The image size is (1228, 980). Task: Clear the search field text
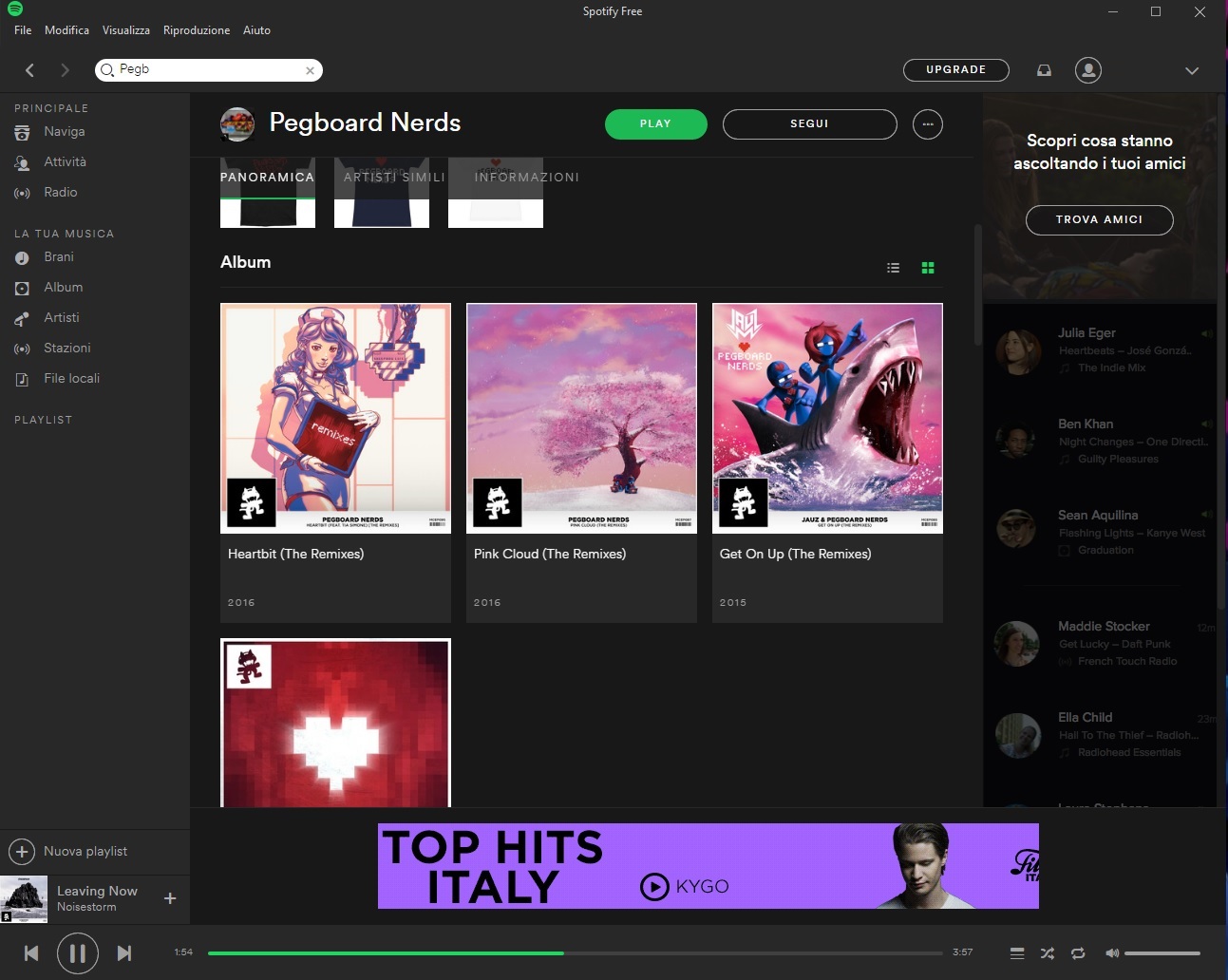[310, 70]
